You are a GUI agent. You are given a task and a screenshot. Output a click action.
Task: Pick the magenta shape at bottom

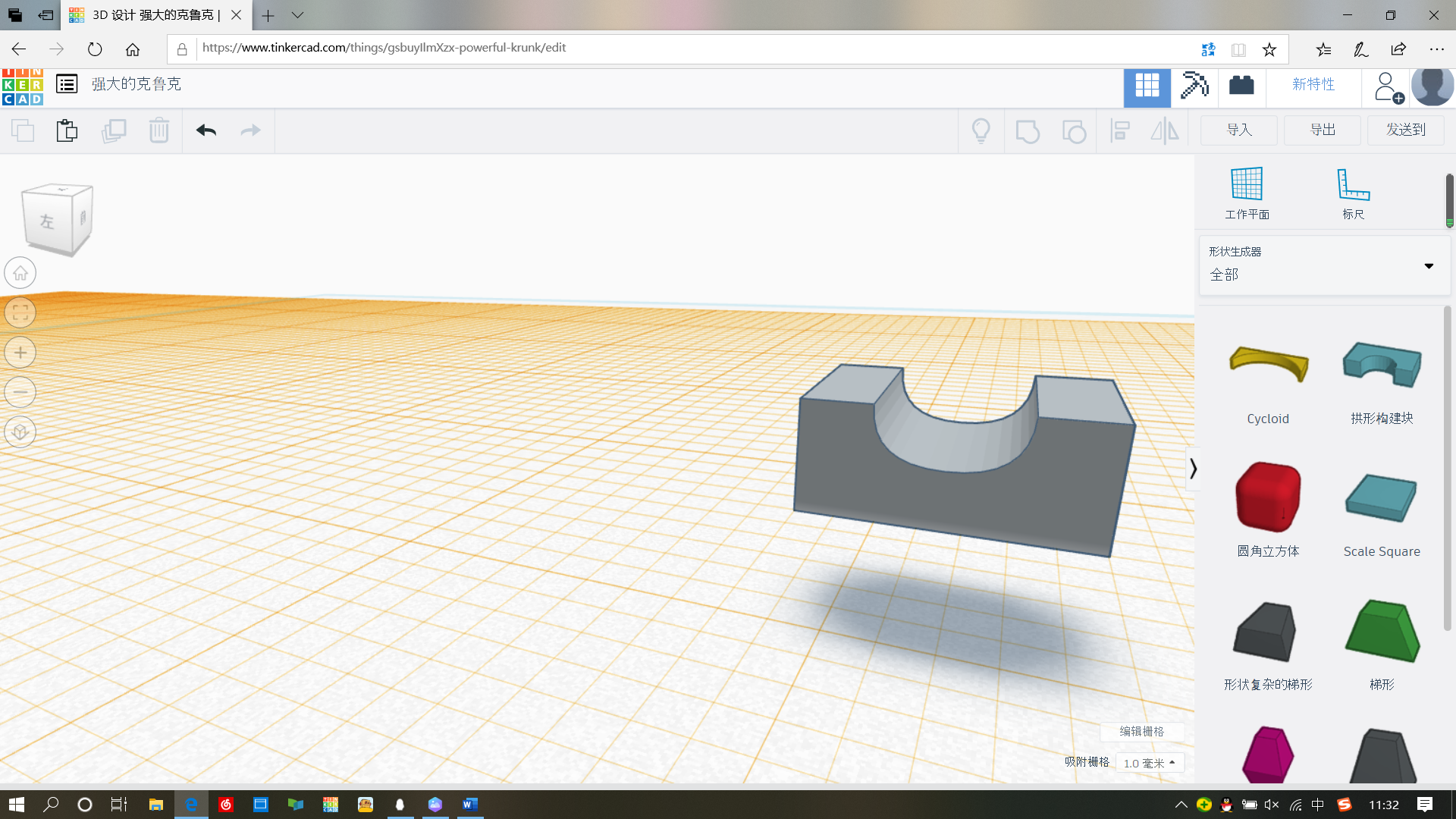click(x=1268, y=755)
